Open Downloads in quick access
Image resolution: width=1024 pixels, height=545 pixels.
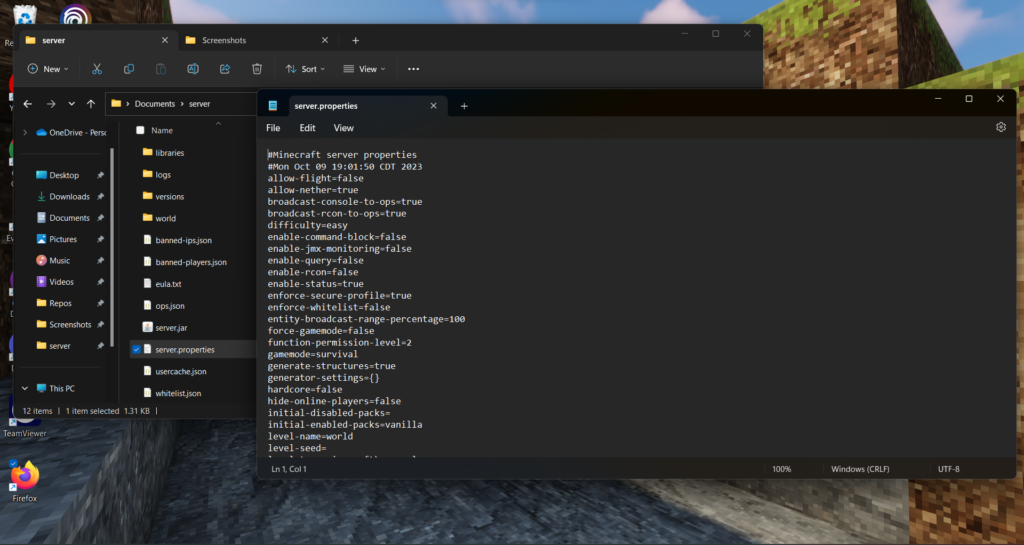(69, 196)
